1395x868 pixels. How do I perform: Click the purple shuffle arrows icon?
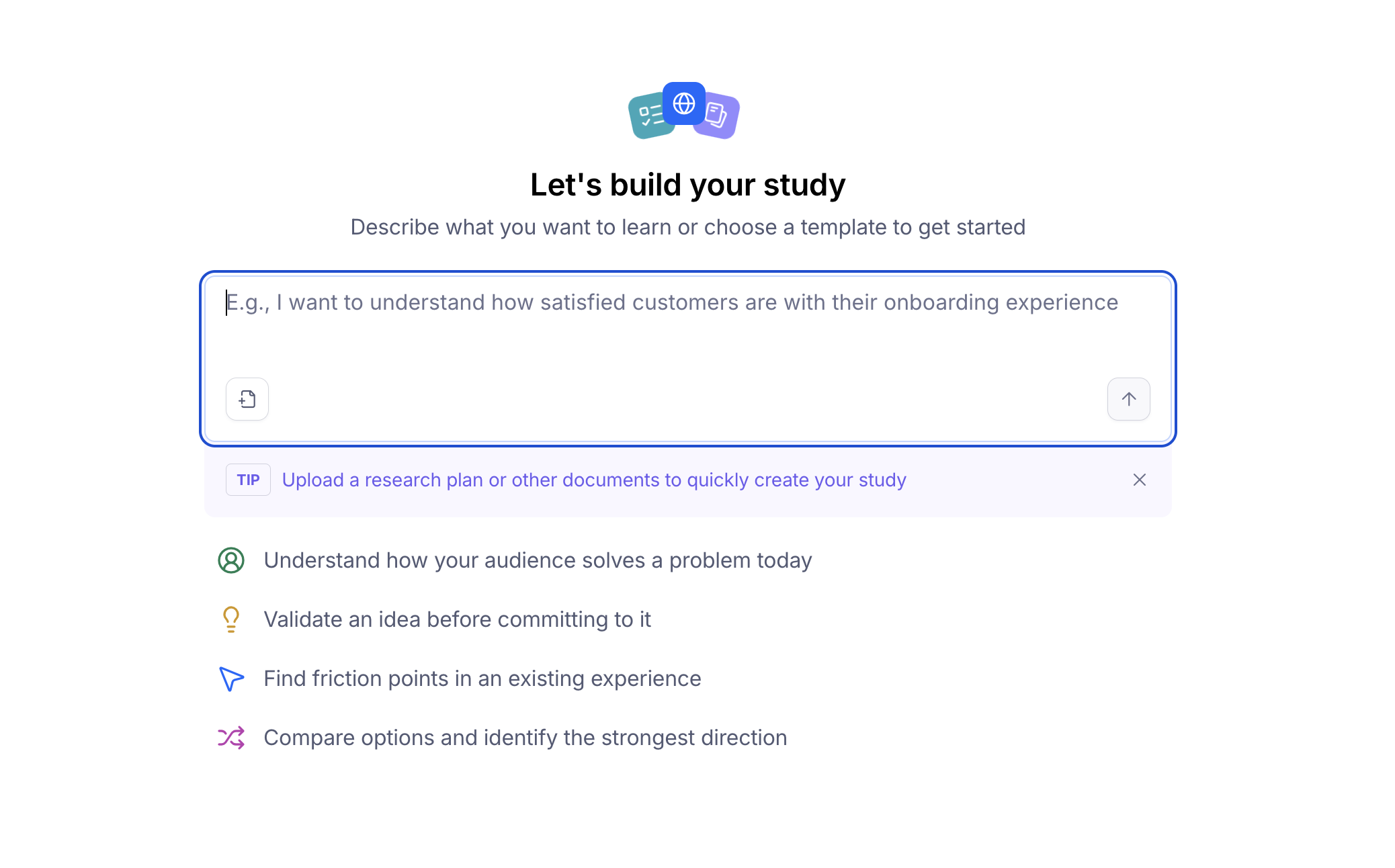(231, 738)
